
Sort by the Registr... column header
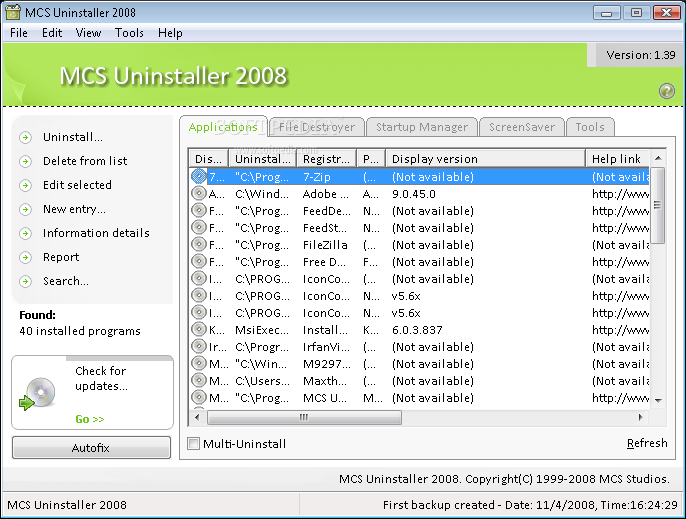click(x=327, y=159)
